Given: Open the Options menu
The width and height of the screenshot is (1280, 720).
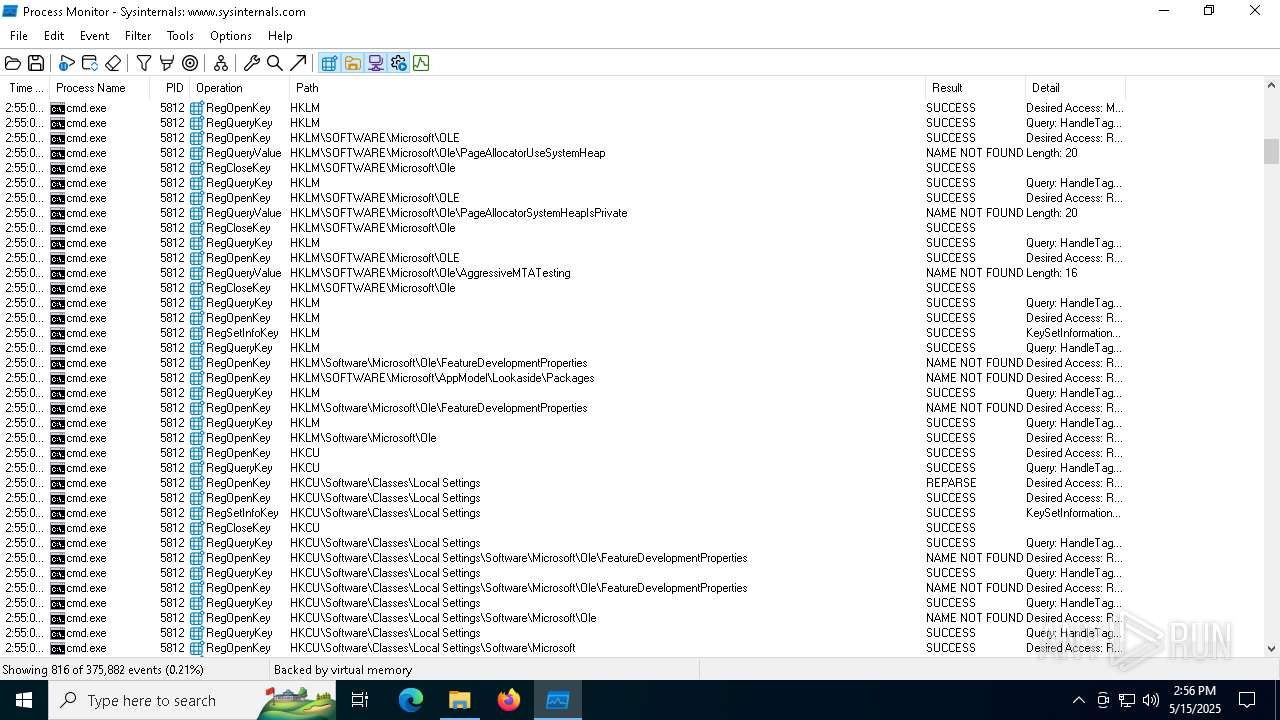Looking at the screenshot, I should pyautogui.click(x=231, y=35).
